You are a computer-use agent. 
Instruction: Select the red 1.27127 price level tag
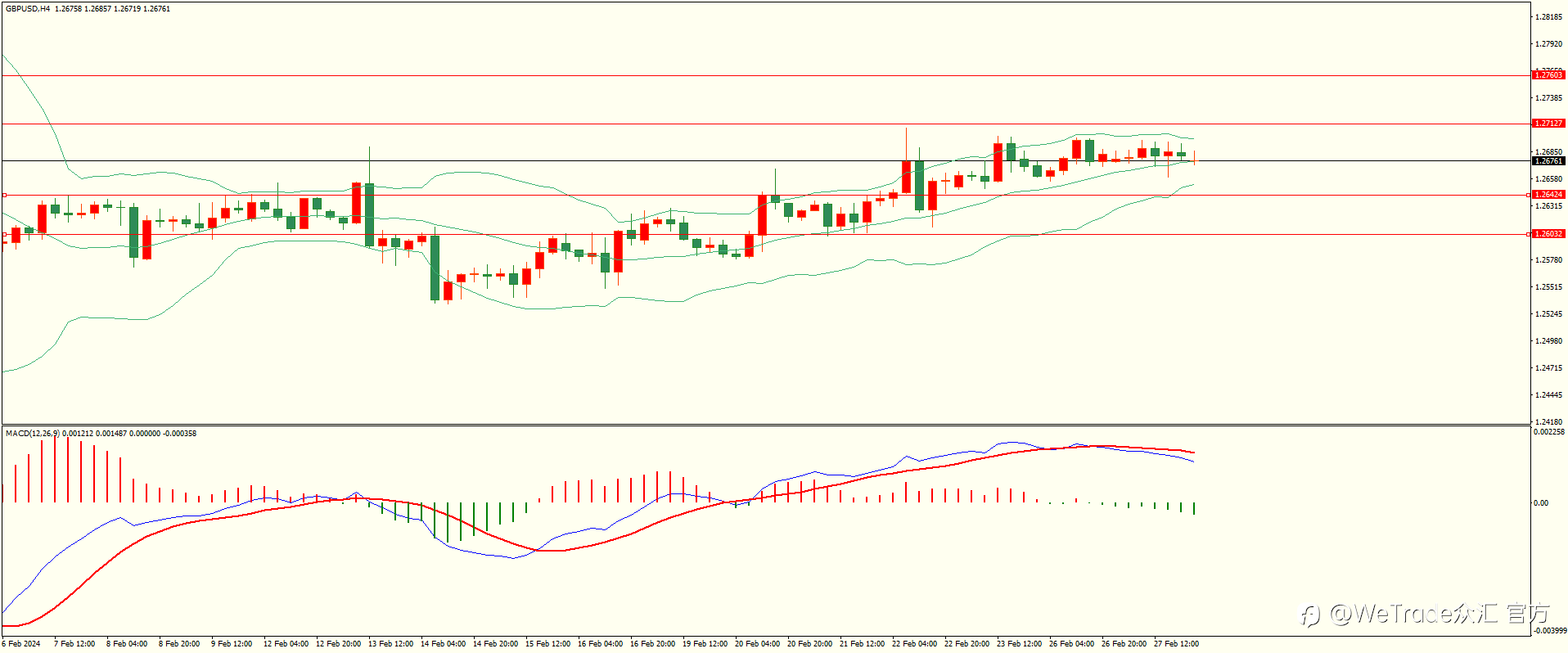1548,124
